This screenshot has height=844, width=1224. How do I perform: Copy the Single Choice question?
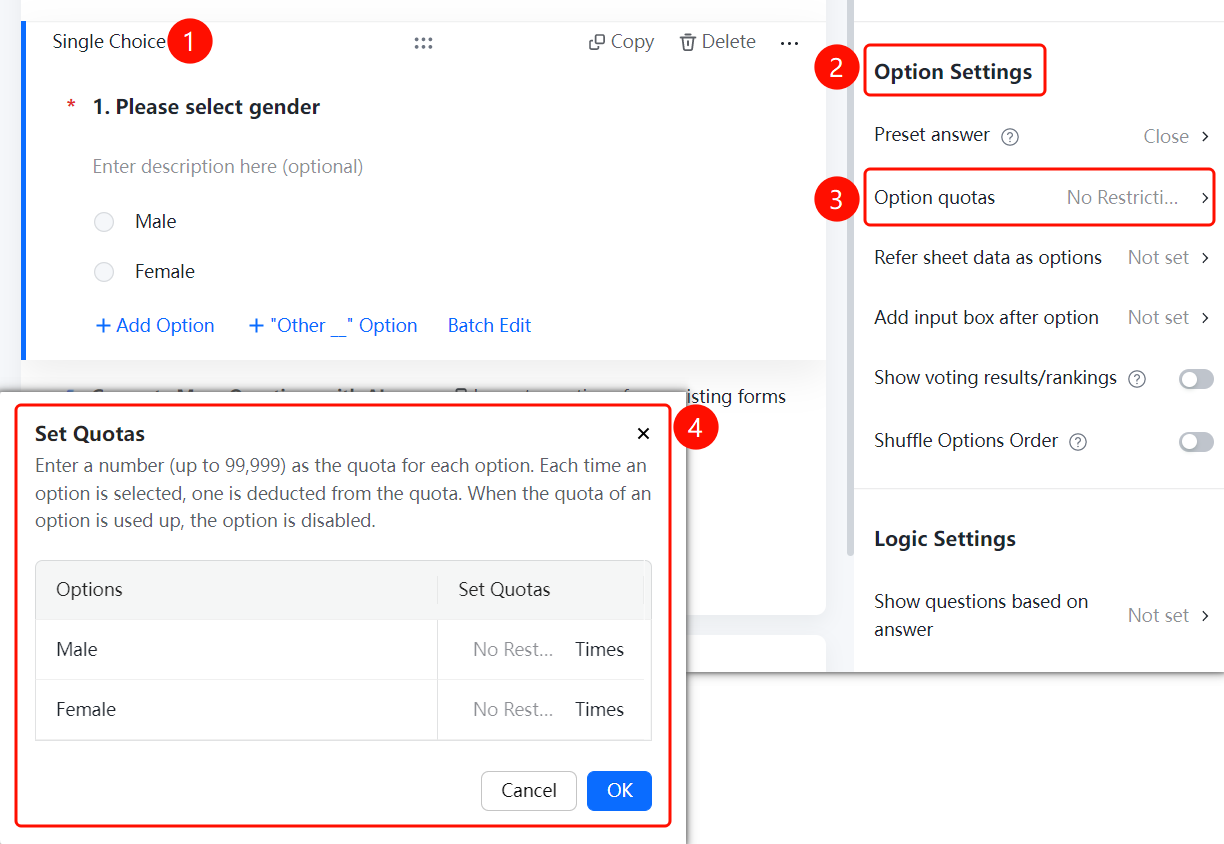pyautogui.click(x=621, y=42)
